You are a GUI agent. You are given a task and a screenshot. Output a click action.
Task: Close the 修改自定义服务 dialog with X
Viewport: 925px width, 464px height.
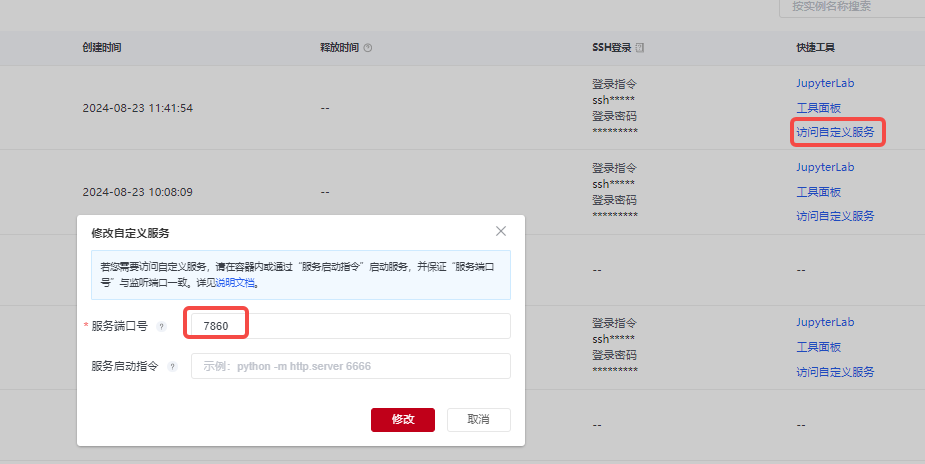pos(501,231)
